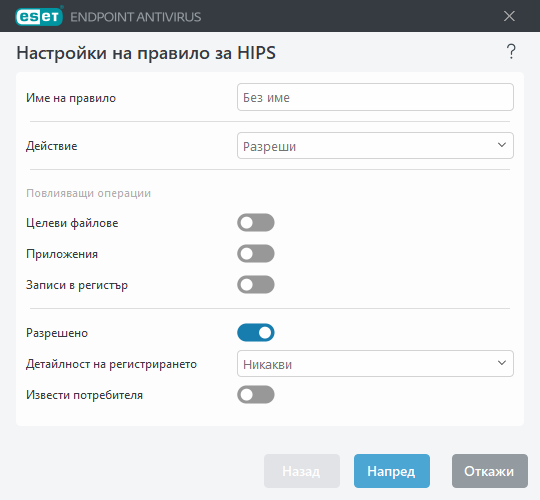Open the Действие dropdown

pos(375,146)
